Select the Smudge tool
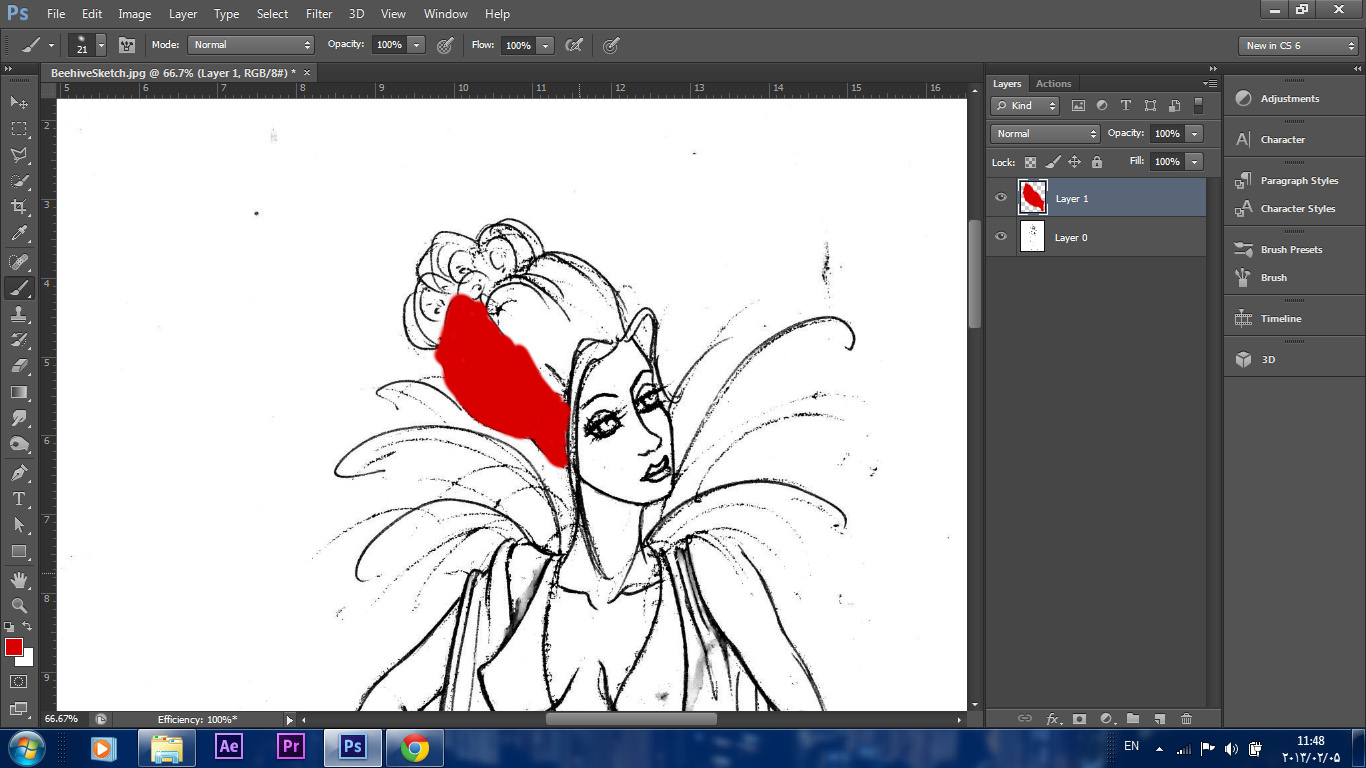The height and width of the screenshot is (768, 1366). click(19, 418)
